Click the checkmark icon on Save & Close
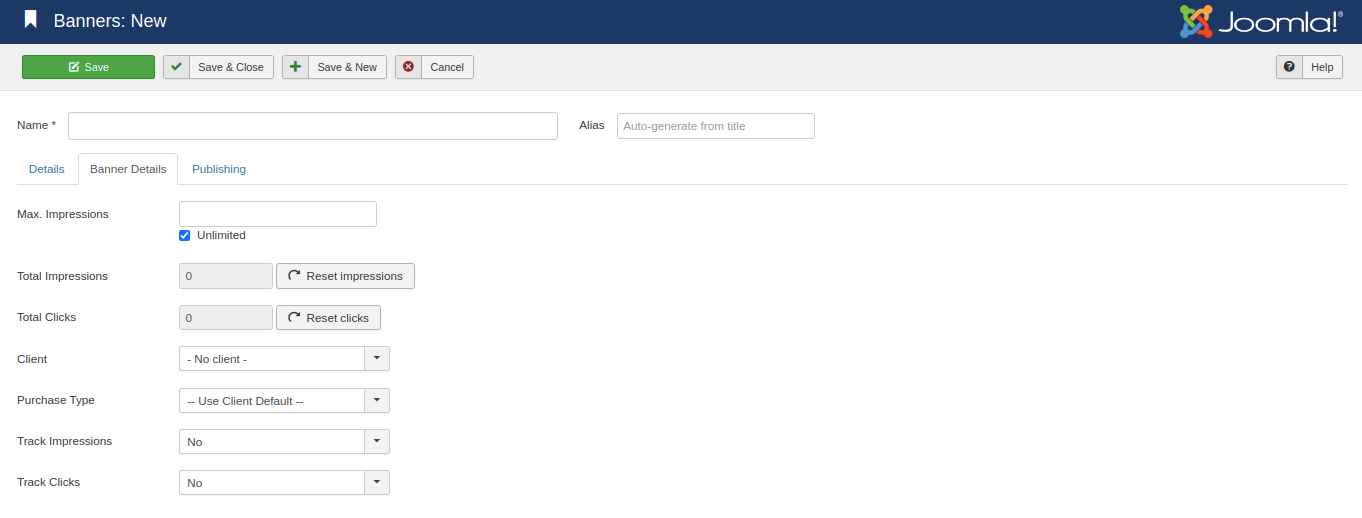1362x518 pixels. [x=176, y=67]
